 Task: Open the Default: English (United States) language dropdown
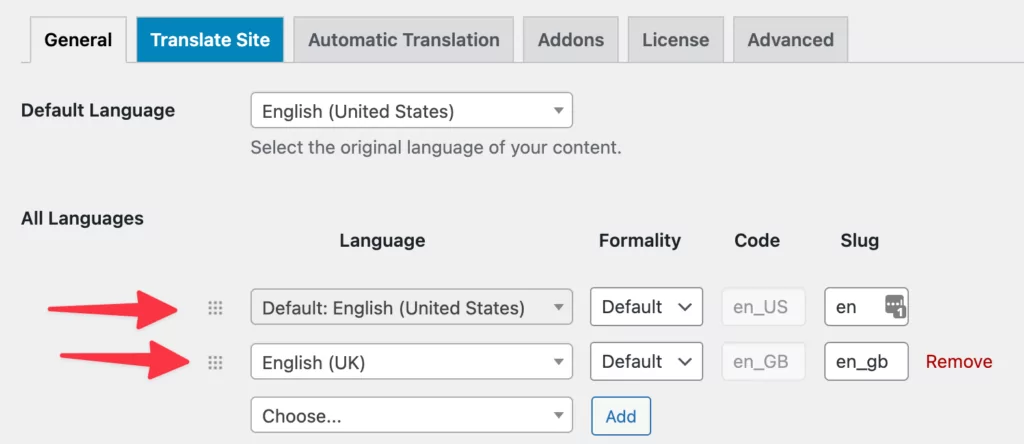pos(411,307)
